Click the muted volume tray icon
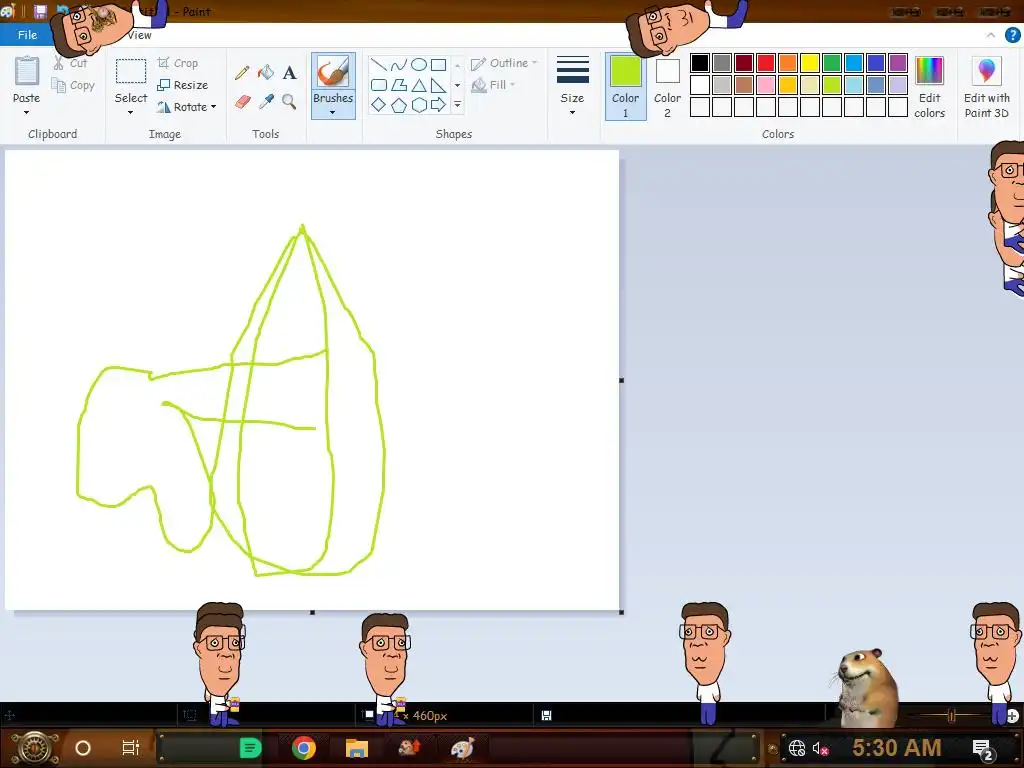 (x=820, y=748)
